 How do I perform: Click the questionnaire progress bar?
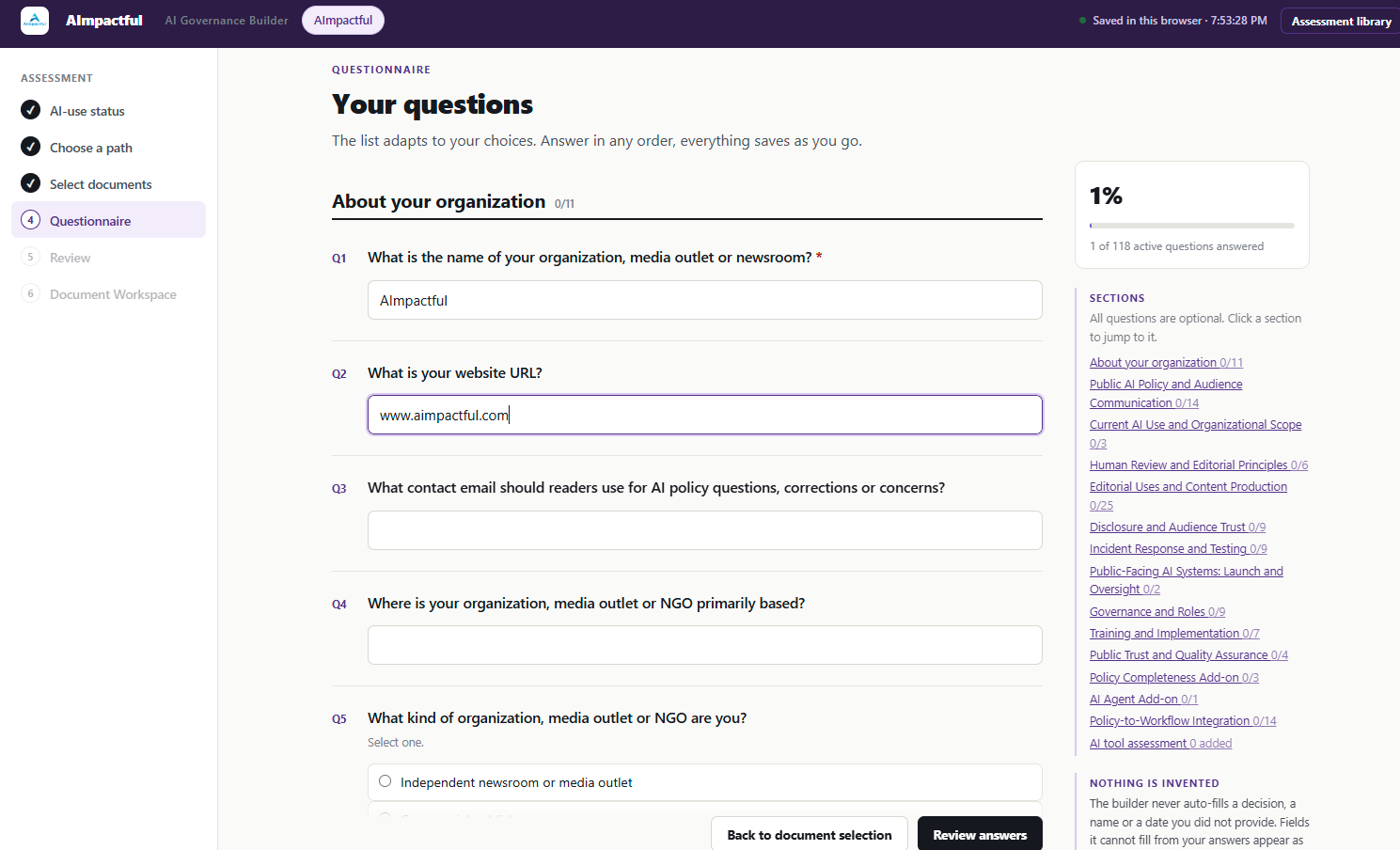[x=1192, y=226]
